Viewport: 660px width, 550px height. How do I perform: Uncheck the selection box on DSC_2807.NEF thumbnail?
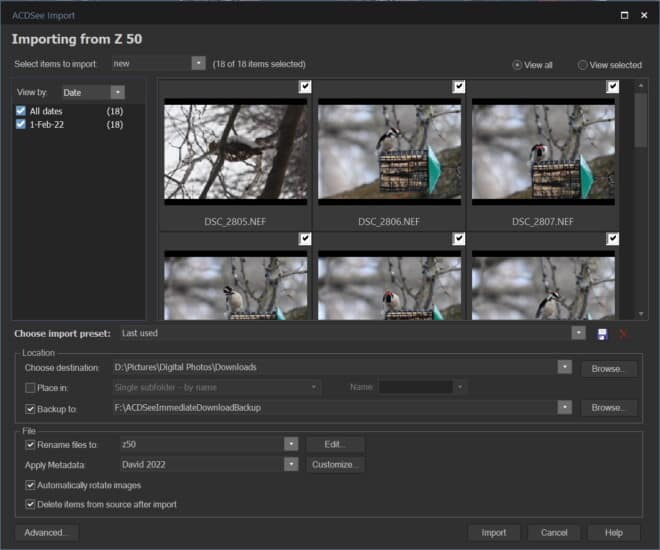613,87
